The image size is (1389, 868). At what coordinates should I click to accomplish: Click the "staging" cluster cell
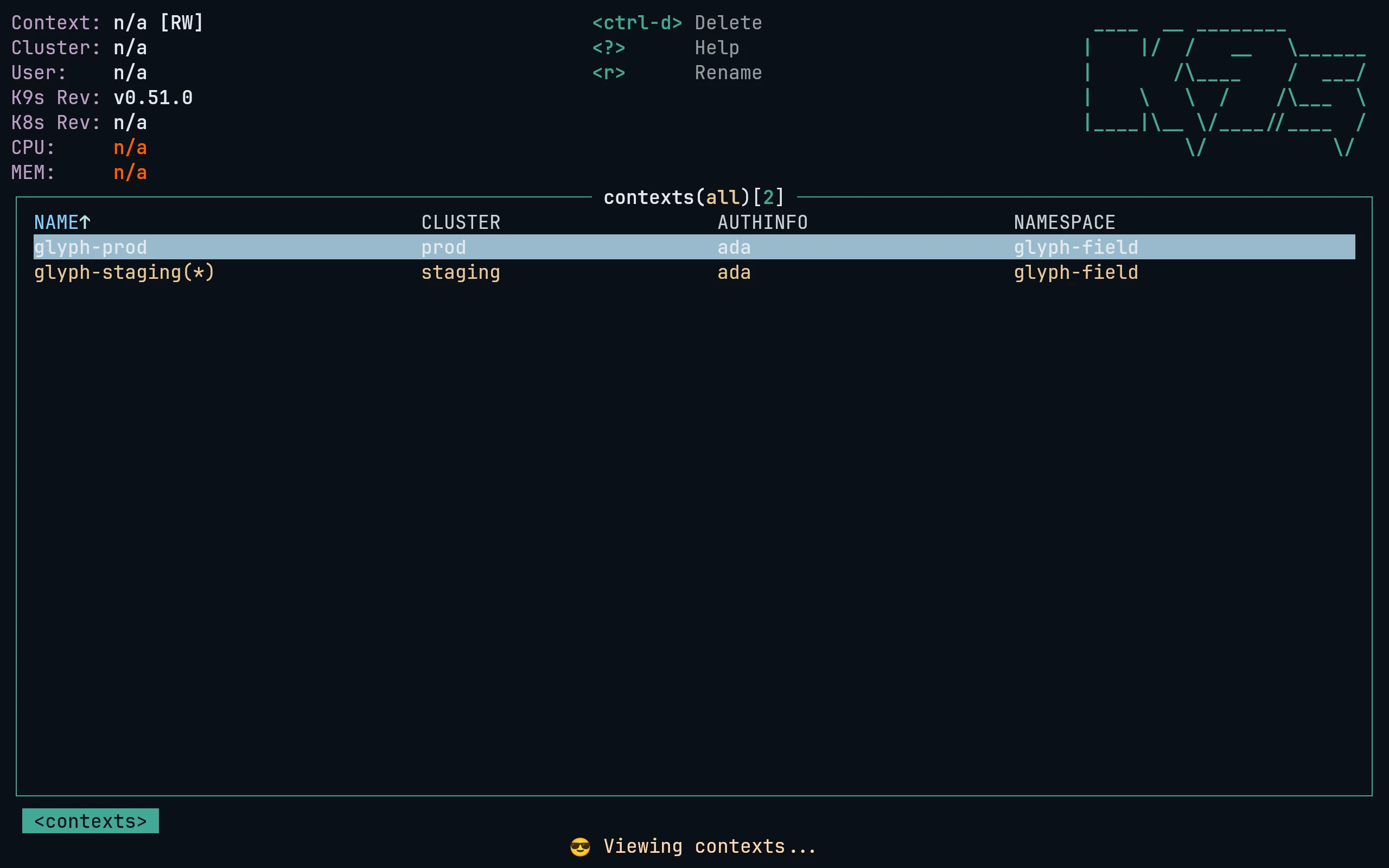click(461, 272)
